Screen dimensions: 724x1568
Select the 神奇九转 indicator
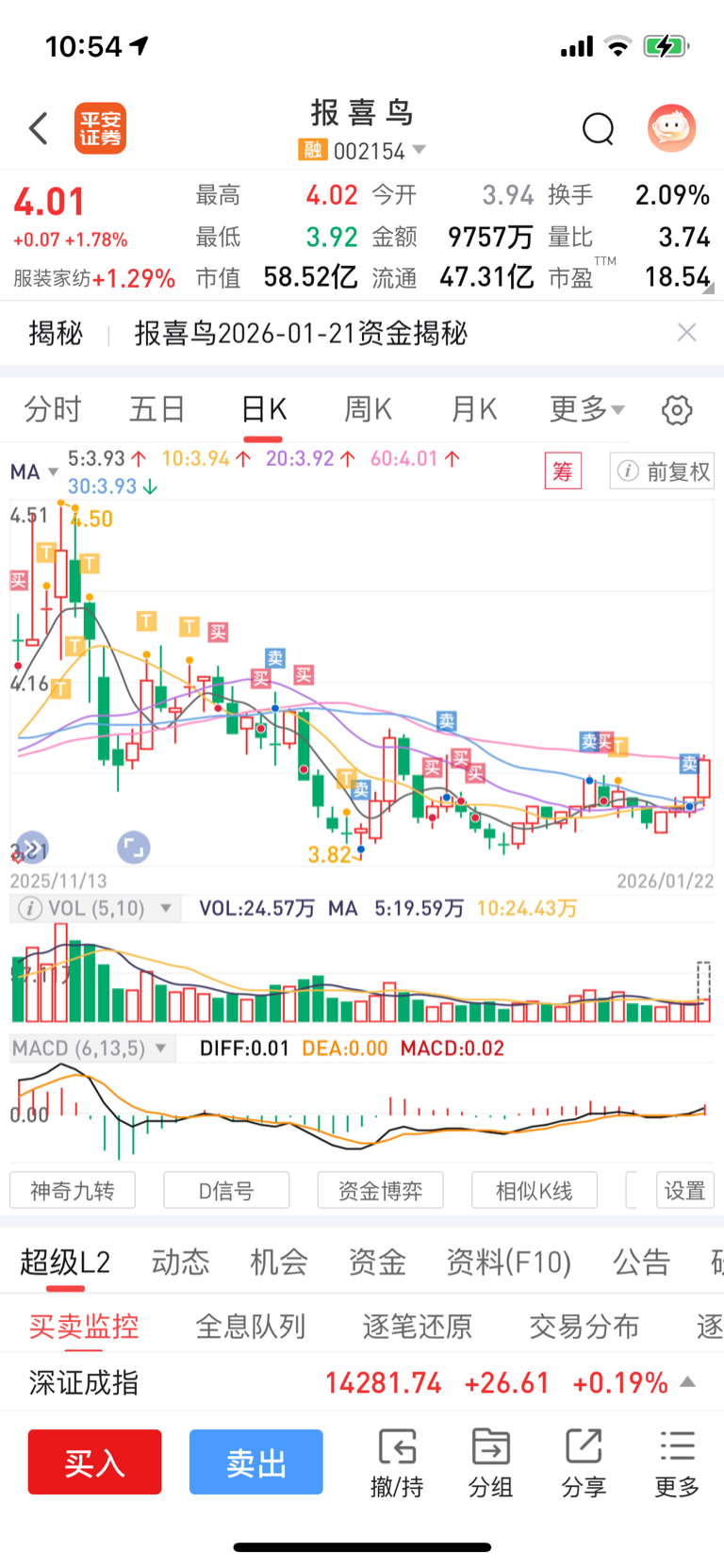(73, 1191)
